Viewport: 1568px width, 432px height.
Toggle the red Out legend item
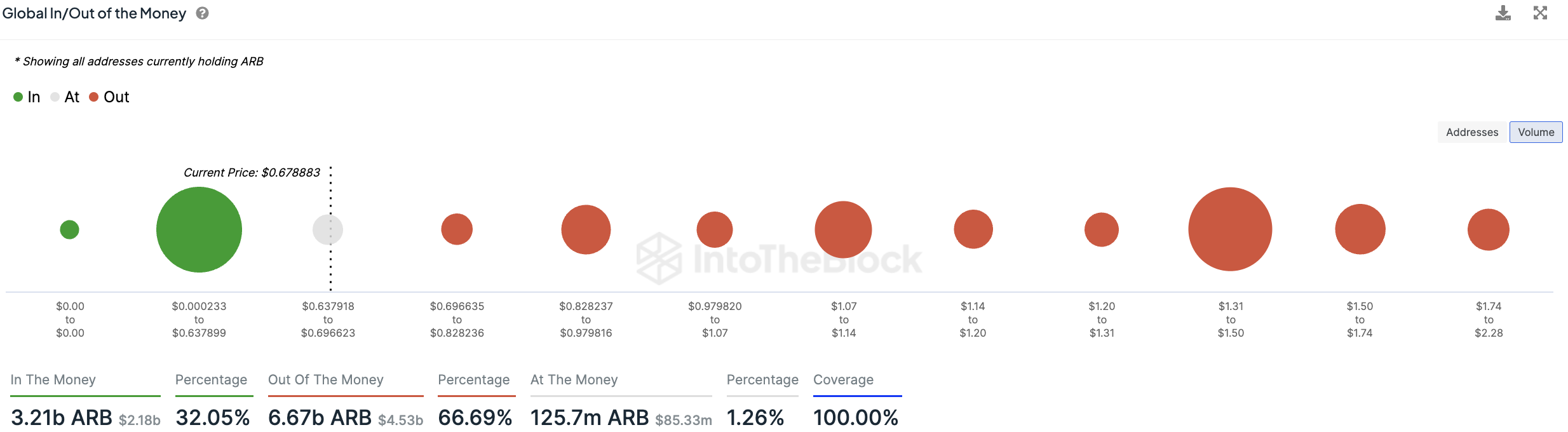point(109,97)
